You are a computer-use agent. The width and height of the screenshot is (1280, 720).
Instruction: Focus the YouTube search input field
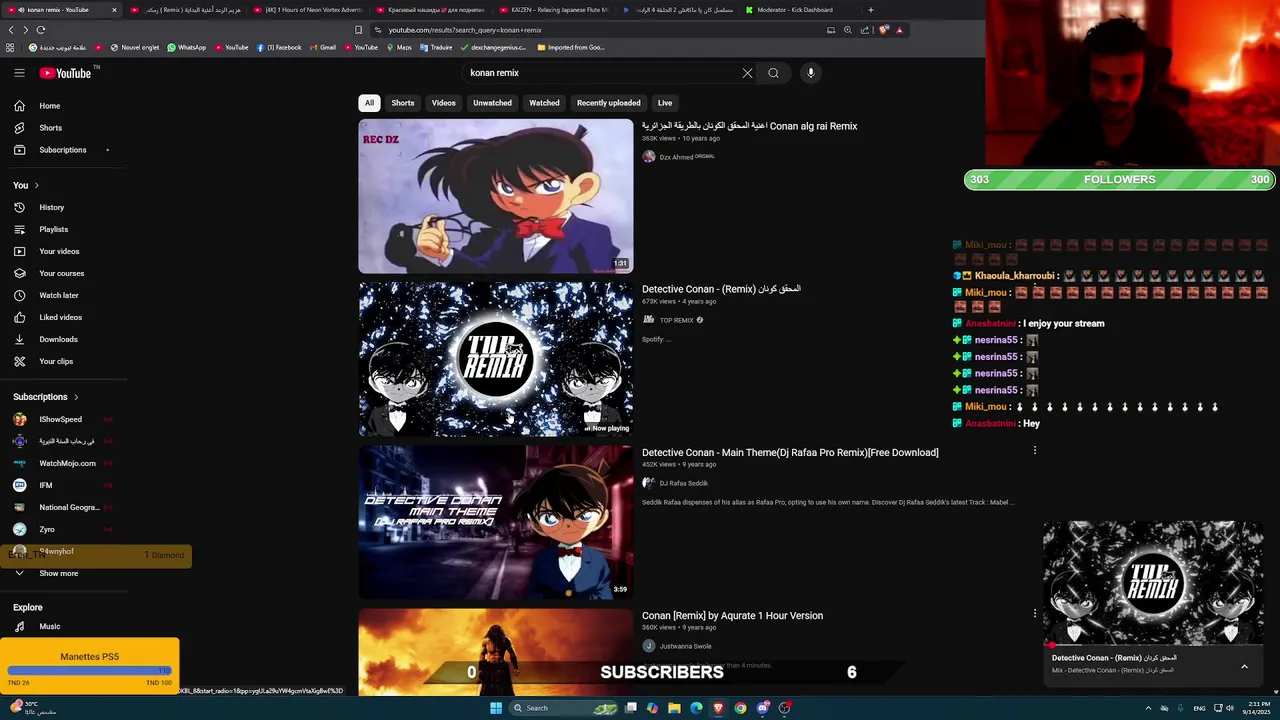click(600, 73)
